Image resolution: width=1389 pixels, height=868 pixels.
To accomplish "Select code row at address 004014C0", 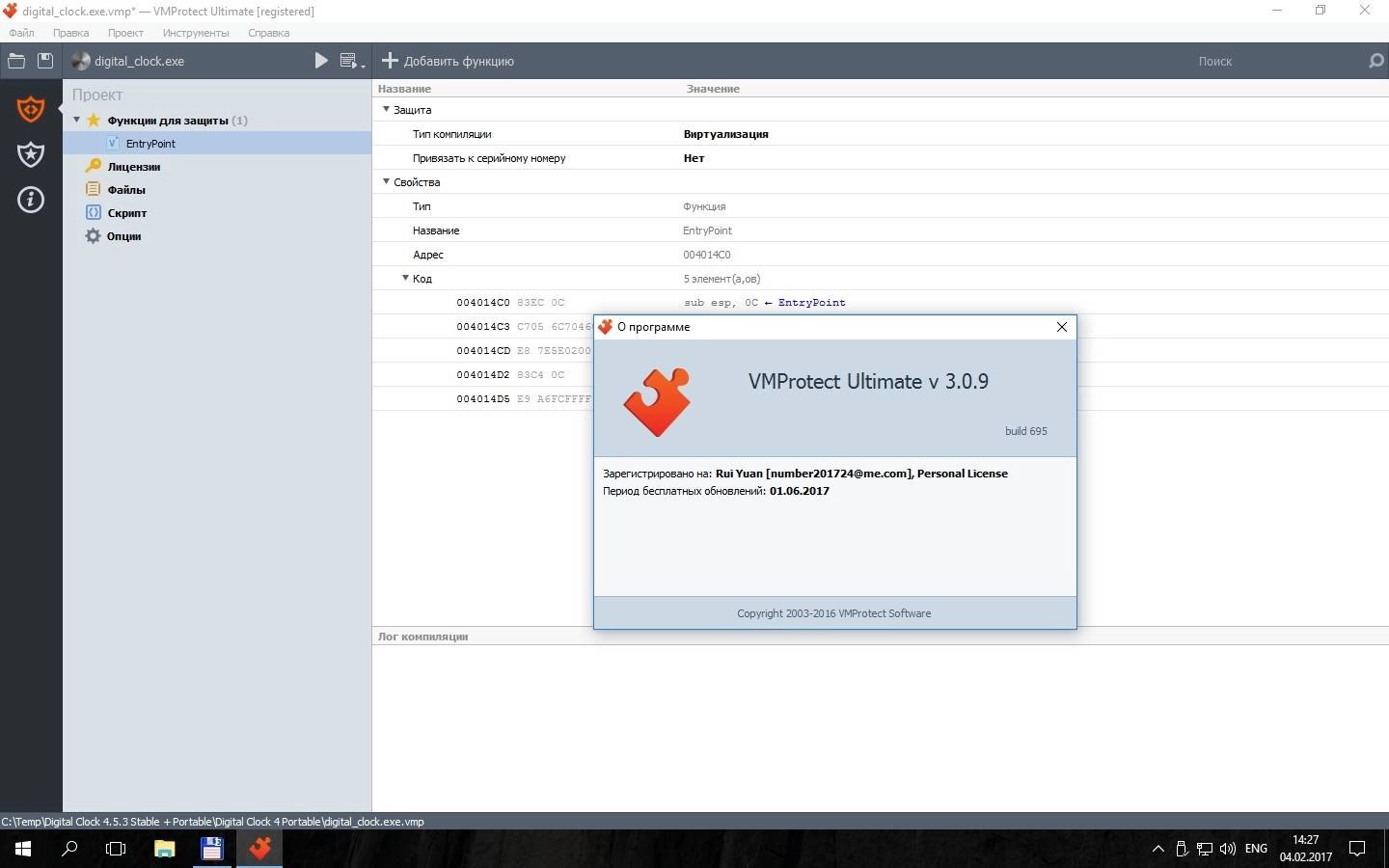I will coord(881,303).
